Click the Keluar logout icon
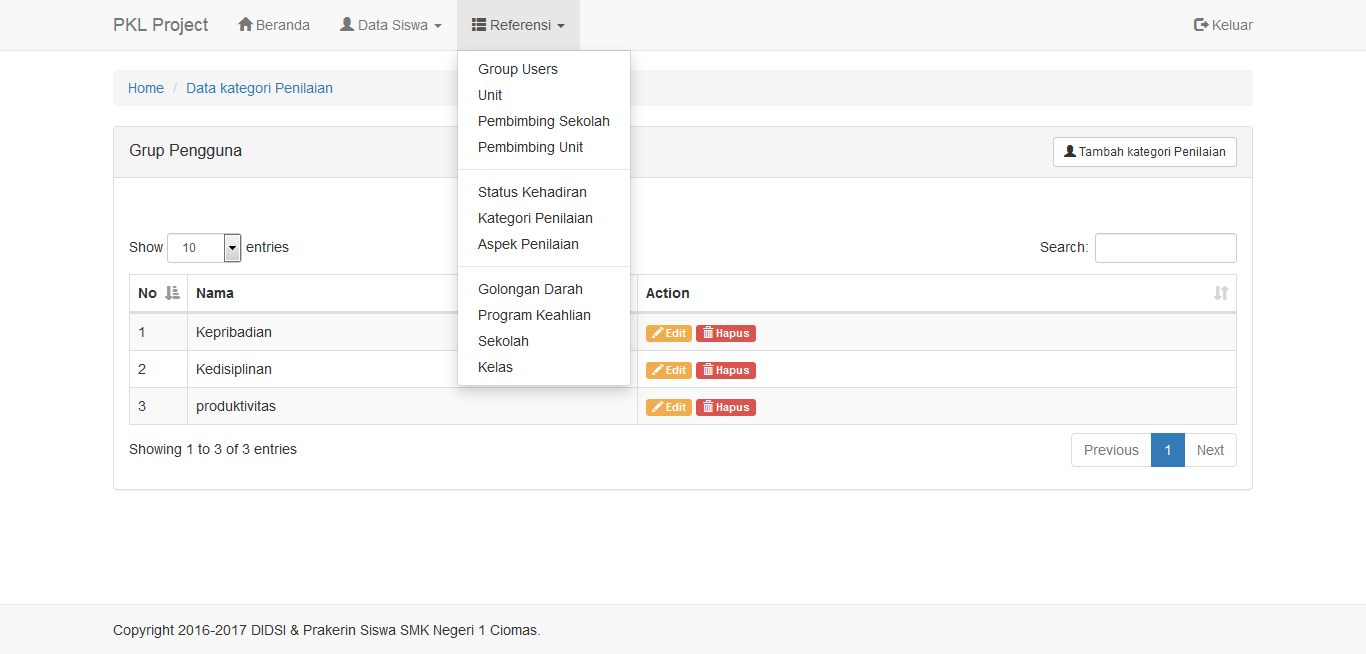This screenshot has height=654, width=1366. [x=1201, y=25]
